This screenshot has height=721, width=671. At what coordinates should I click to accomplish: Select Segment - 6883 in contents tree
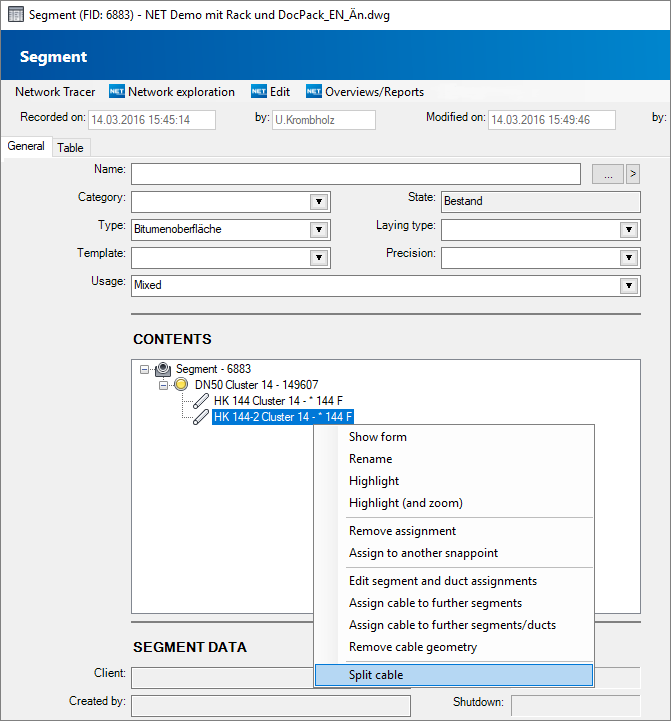[213, 369]
